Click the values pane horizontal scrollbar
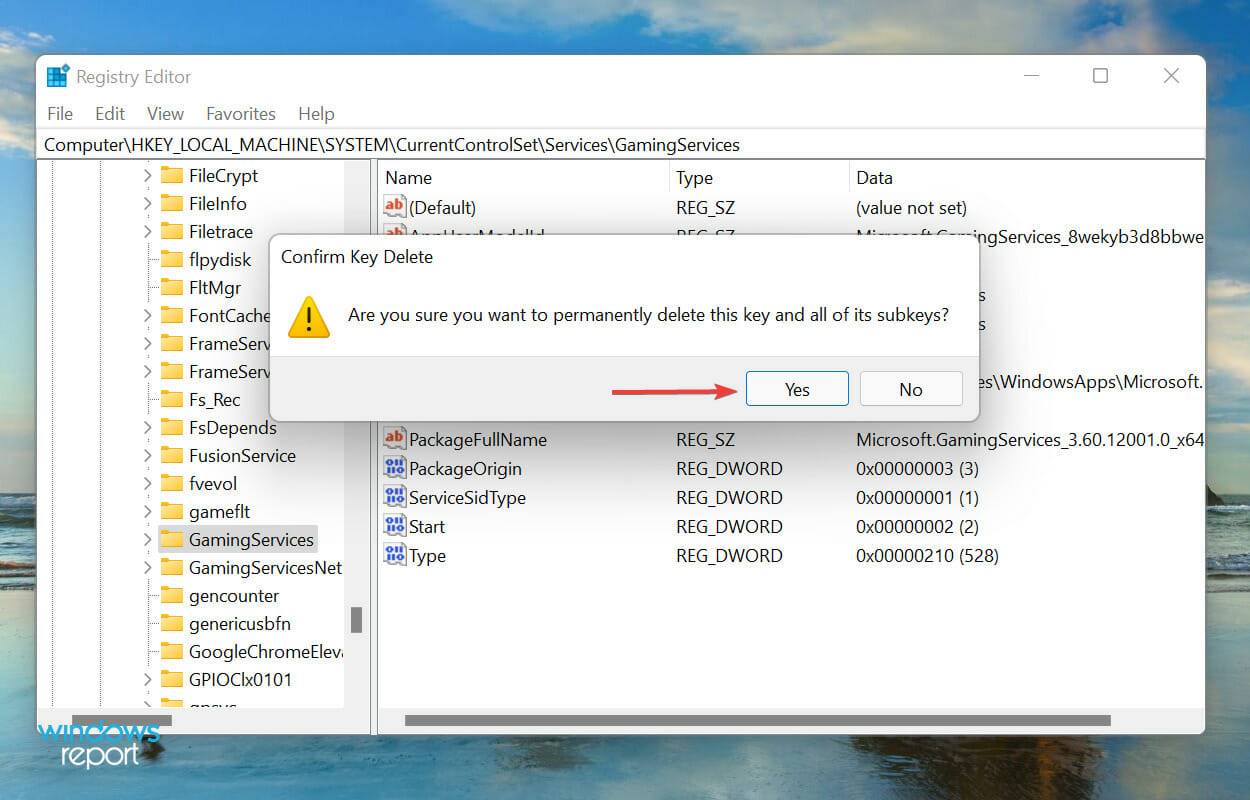Screen dimensions: 1250x800 point(758,720)
